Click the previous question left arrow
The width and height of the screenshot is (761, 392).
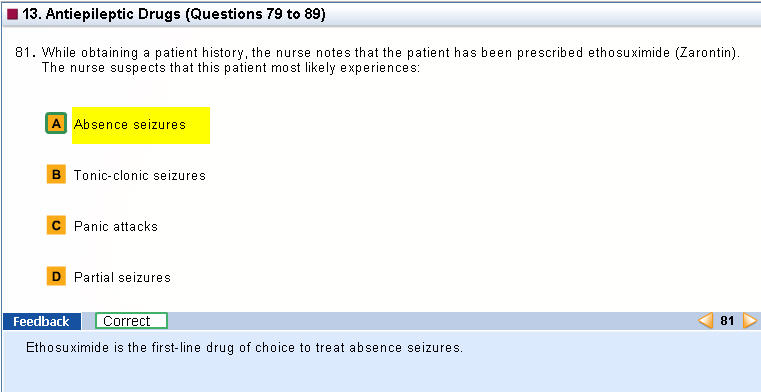click(706, 321)
